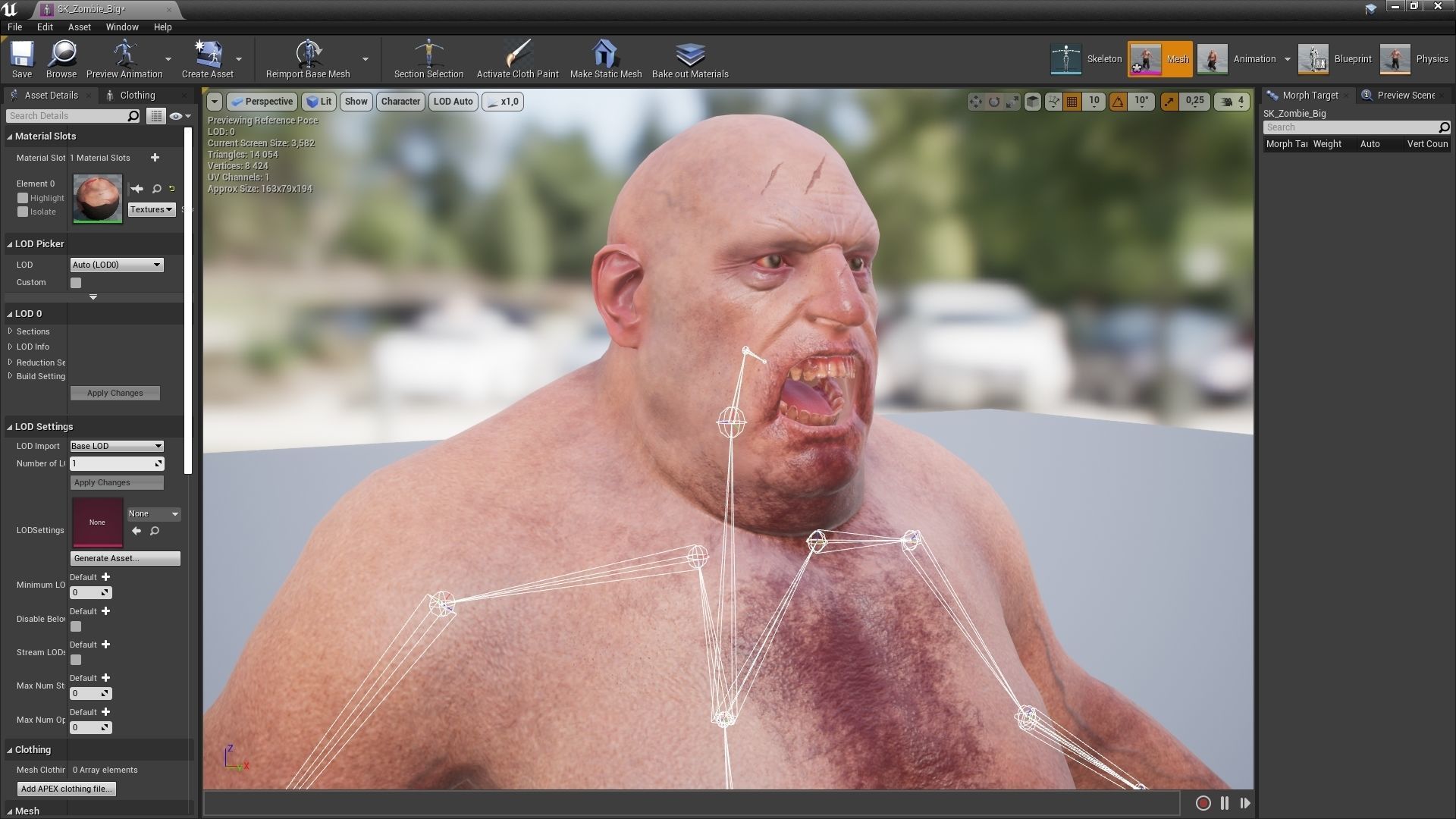Collapse the Material Slots section

tap(10, 136)
